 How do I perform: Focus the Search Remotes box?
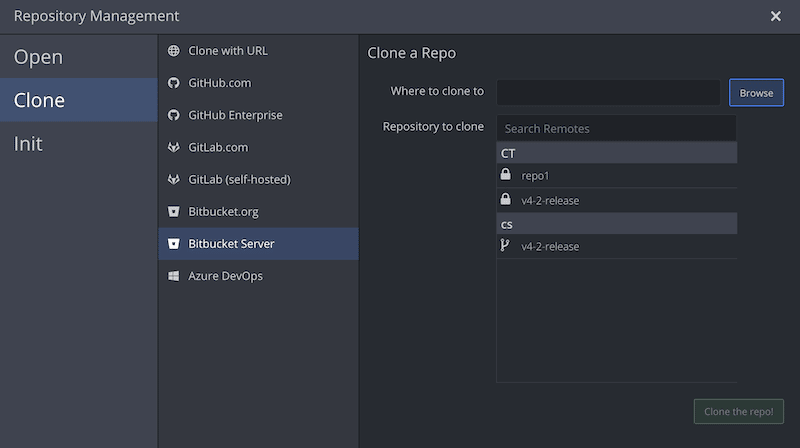pos(616,128)
